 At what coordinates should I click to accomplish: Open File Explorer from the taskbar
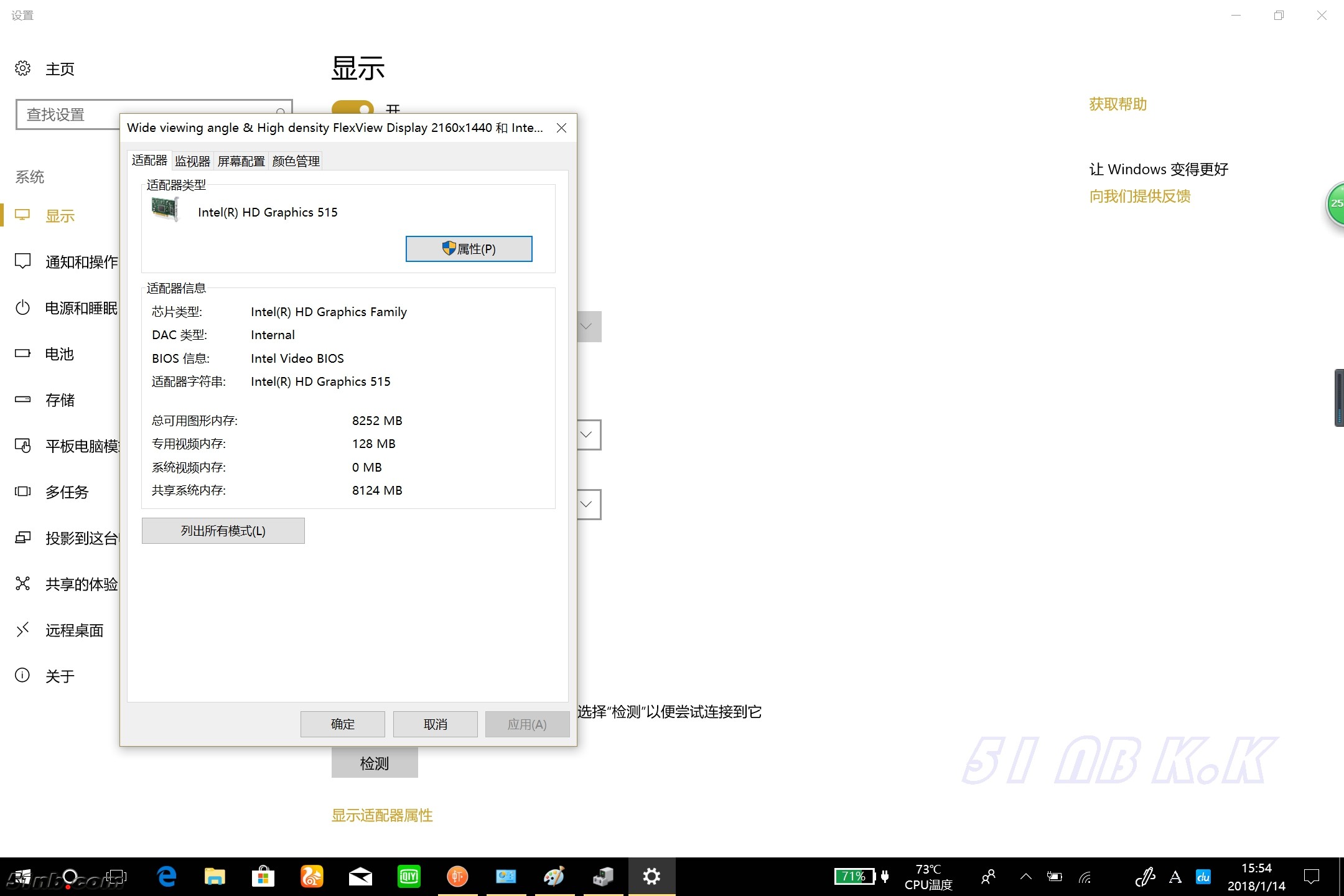click(215, 877)
